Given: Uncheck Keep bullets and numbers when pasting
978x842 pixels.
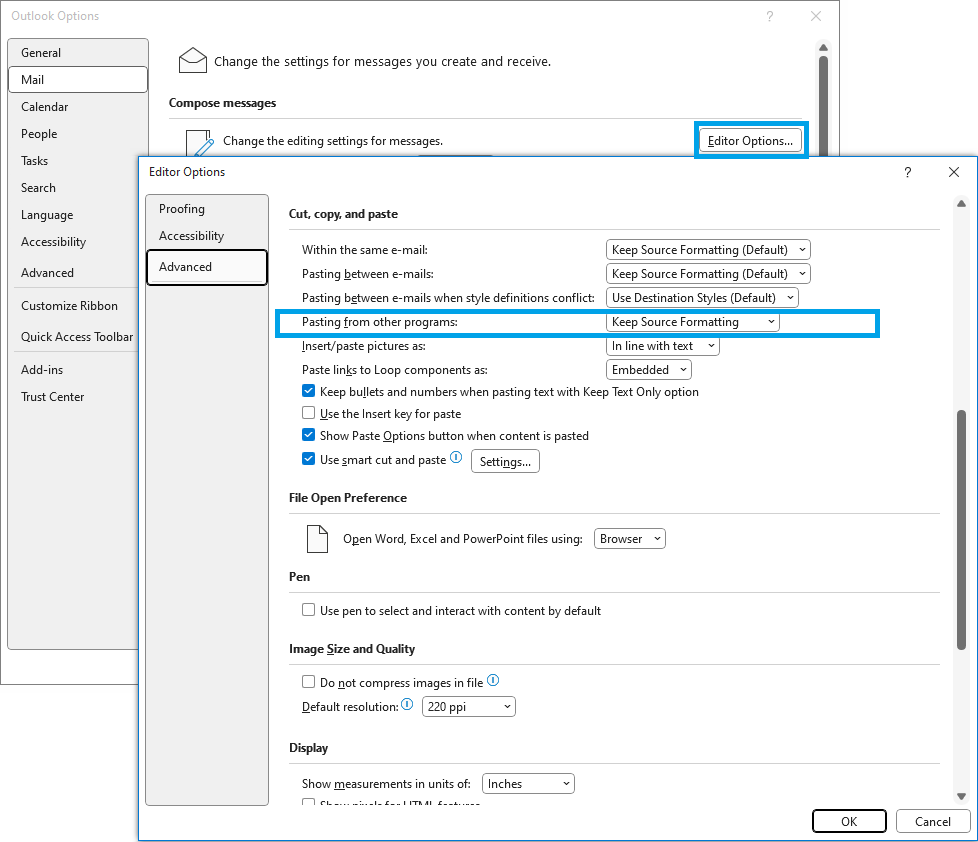Looking at the screenshot, I should pos(309,392).
